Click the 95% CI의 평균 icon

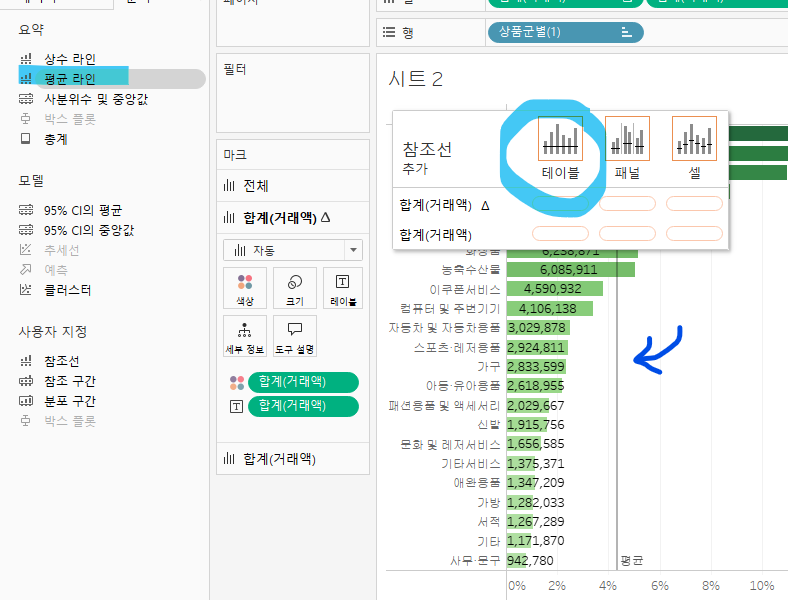coord(26,210)
